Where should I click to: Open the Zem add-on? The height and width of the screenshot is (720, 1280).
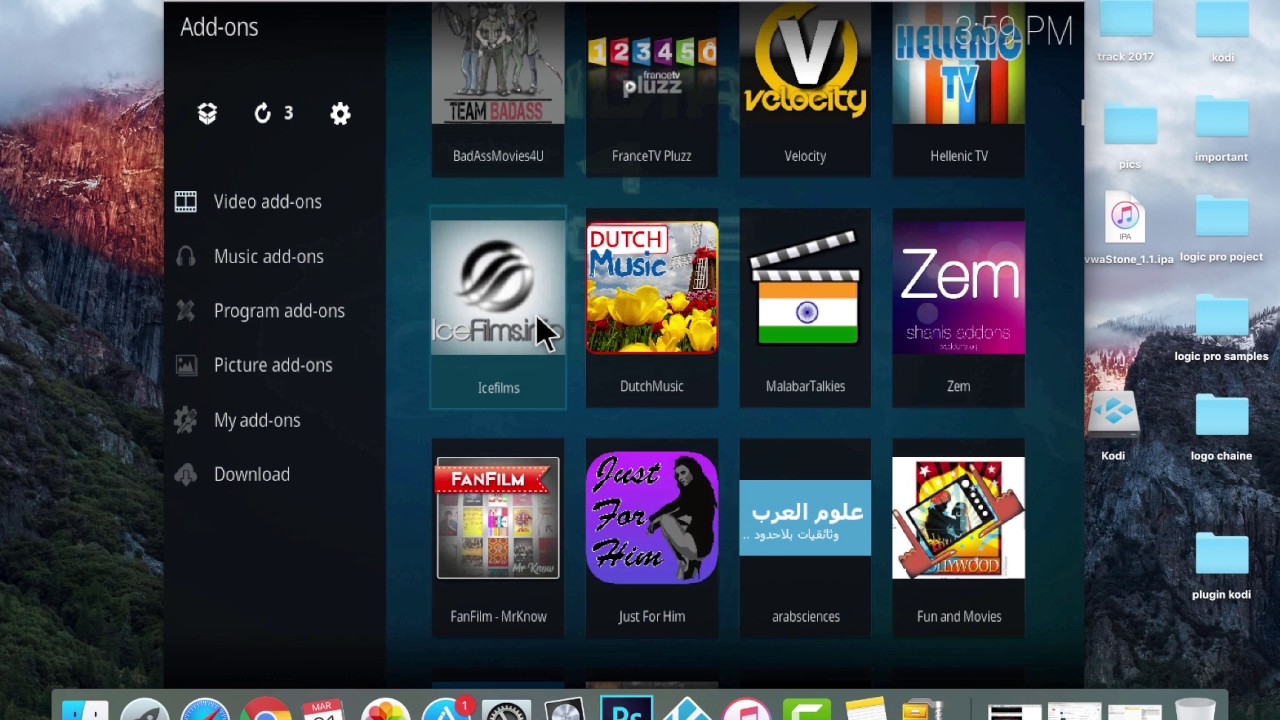click(958, 308)
